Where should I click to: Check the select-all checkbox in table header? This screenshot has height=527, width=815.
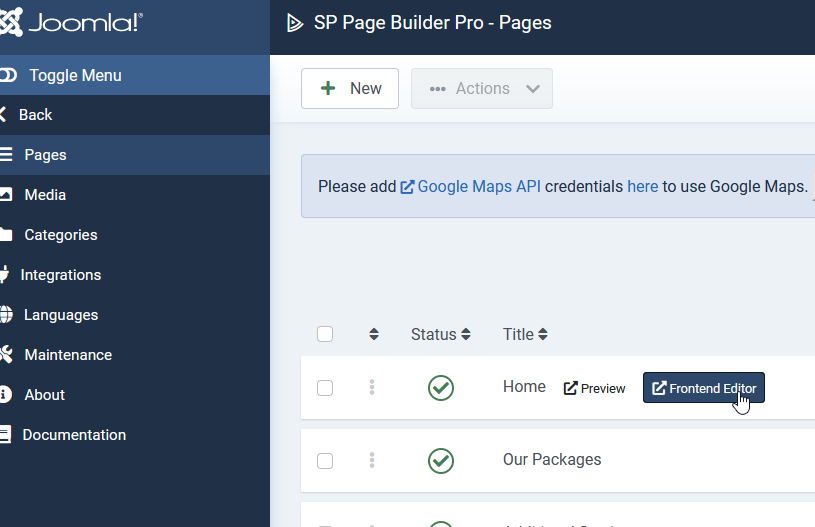tap(325, 335)
